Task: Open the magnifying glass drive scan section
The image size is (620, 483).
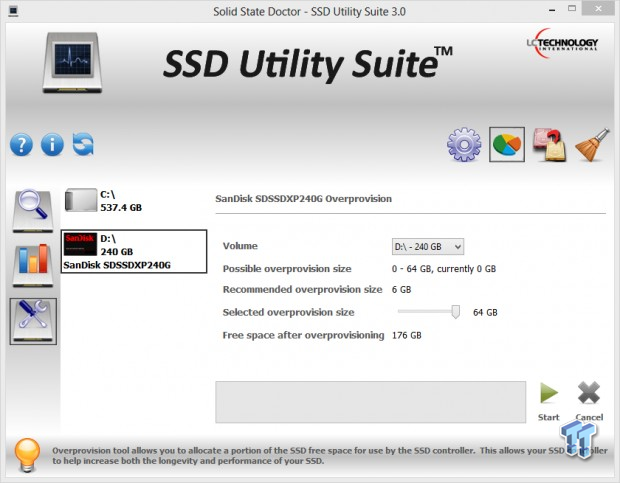Action: [x=33, y=211]
